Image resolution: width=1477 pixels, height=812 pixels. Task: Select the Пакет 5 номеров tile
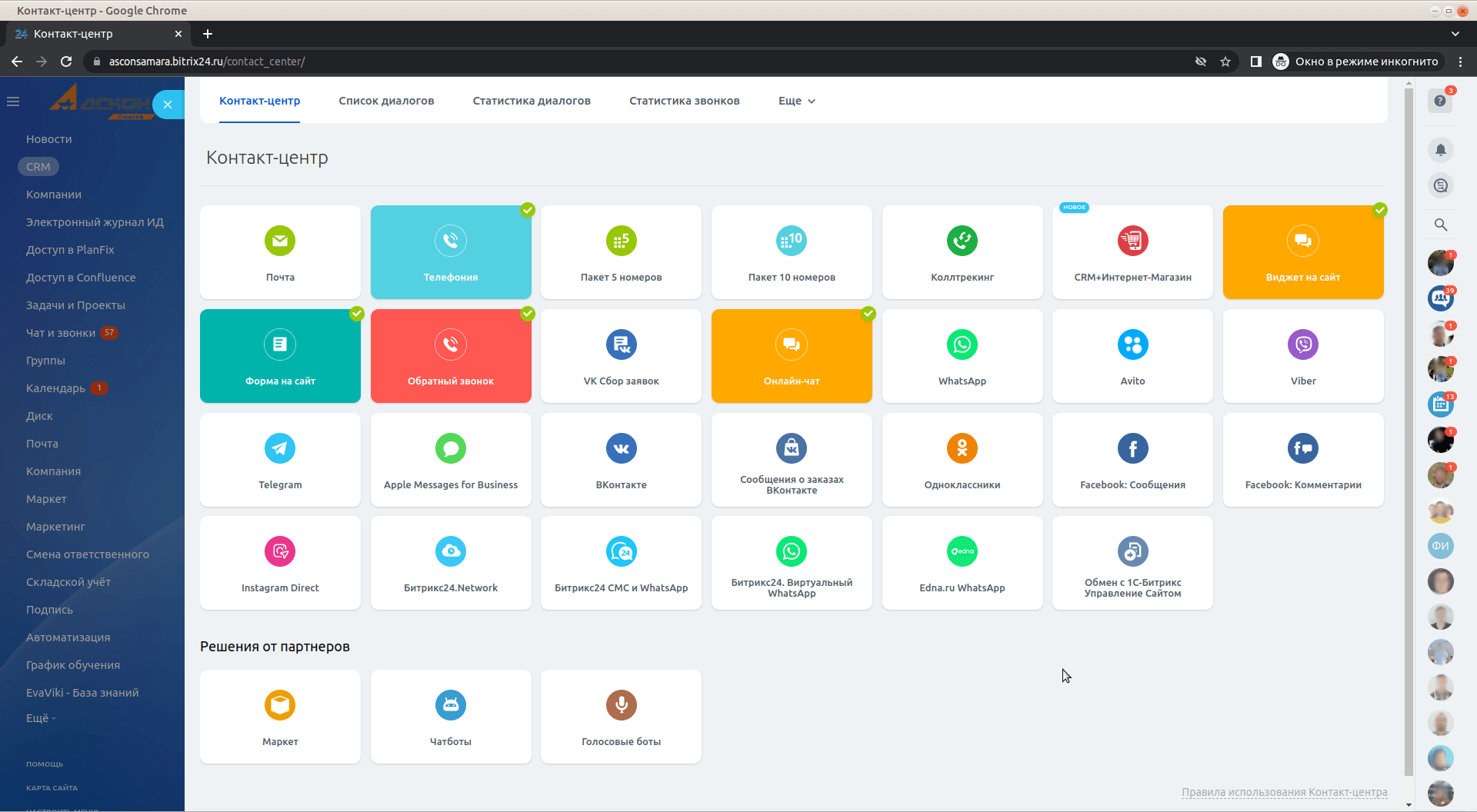tap(621, 252)
